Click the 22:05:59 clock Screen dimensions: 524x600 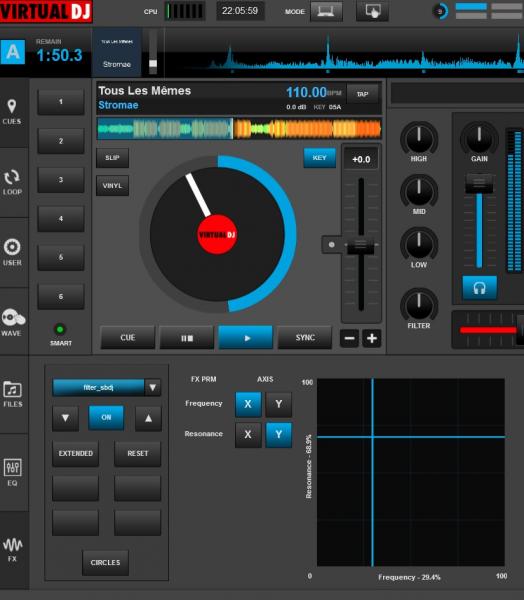click(240, 11)
